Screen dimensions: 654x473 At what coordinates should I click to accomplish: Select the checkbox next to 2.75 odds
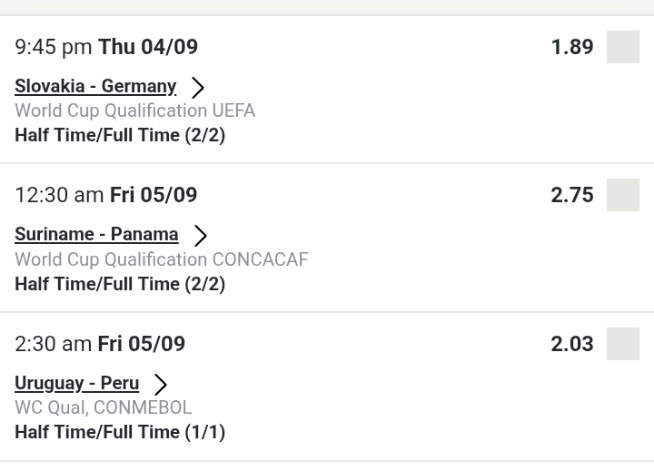(623, 195)
